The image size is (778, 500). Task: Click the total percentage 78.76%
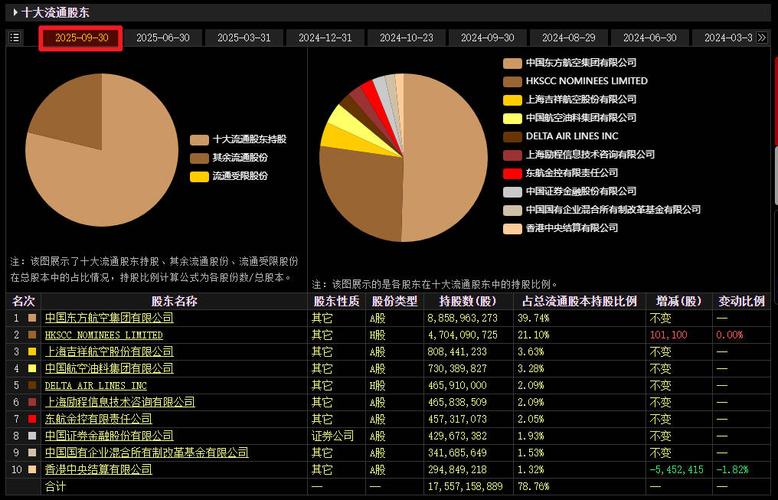point(533,487)
